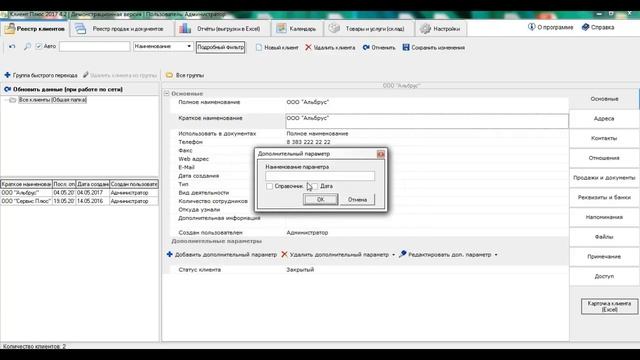Collapse the Основные section
The height and width of the screenshot is (360, 640).
(167, 93)
